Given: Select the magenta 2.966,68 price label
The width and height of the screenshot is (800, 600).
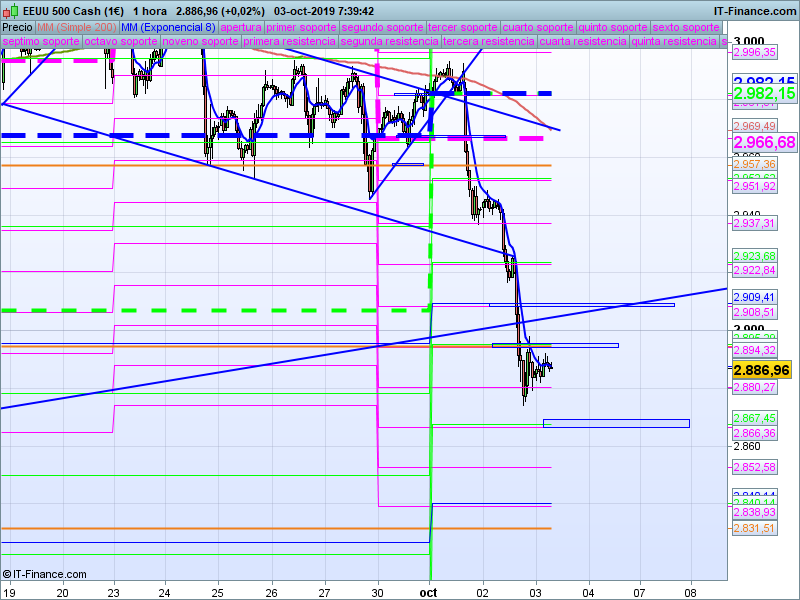Looking at the screenshot, I should click(764, 143).
